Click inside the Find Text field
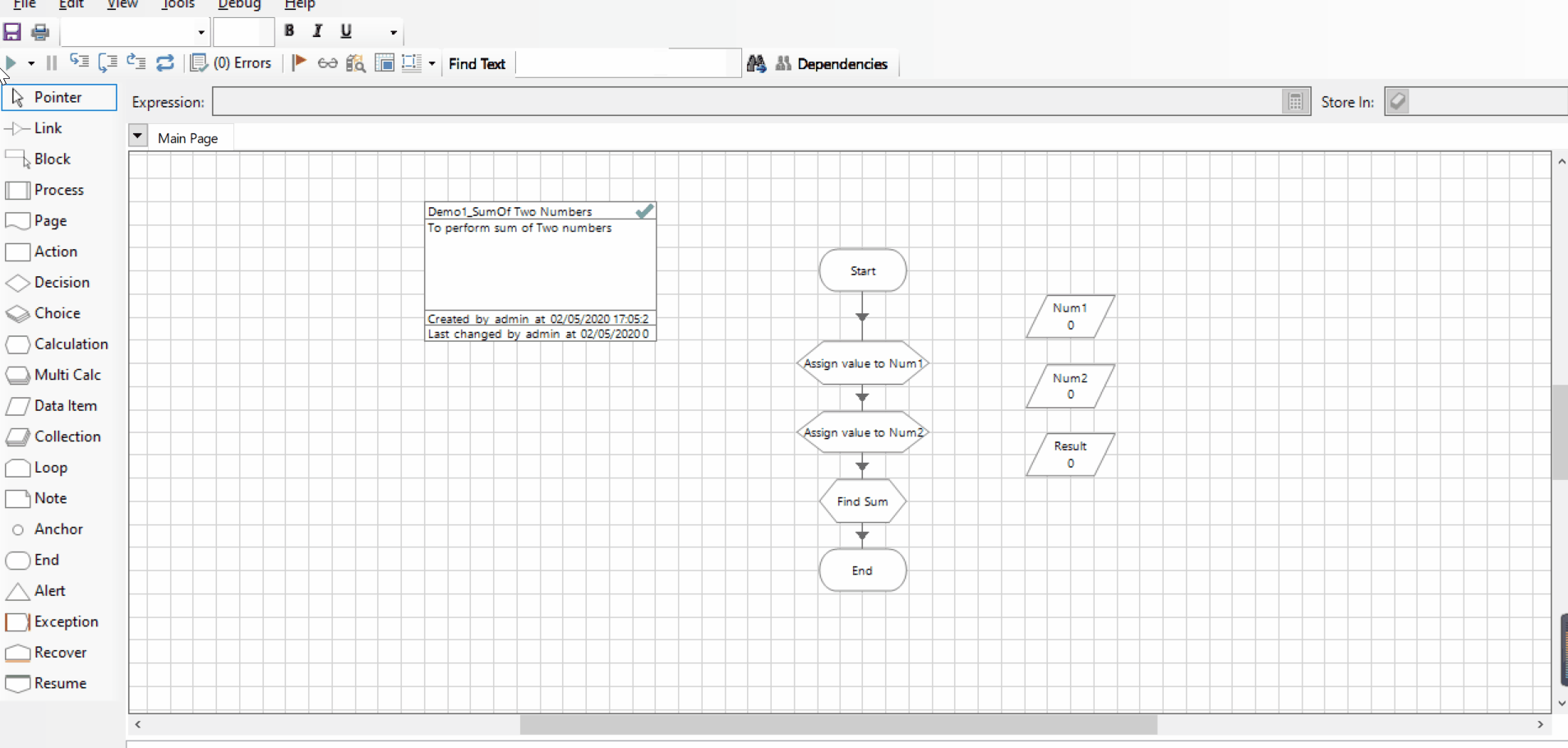 (628, 63)
